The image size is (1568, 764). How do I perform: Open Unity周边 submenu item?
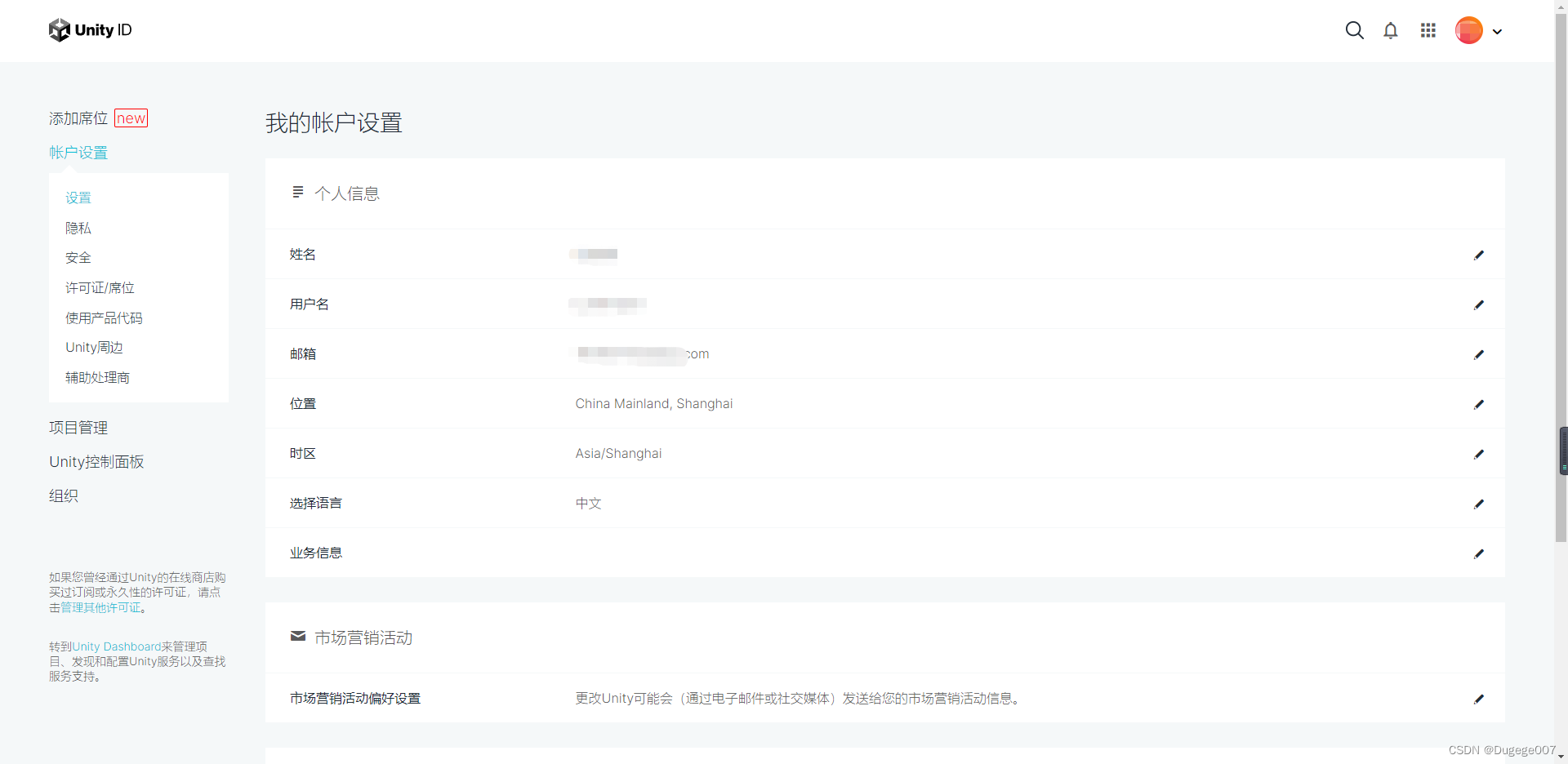click(94, 348)
